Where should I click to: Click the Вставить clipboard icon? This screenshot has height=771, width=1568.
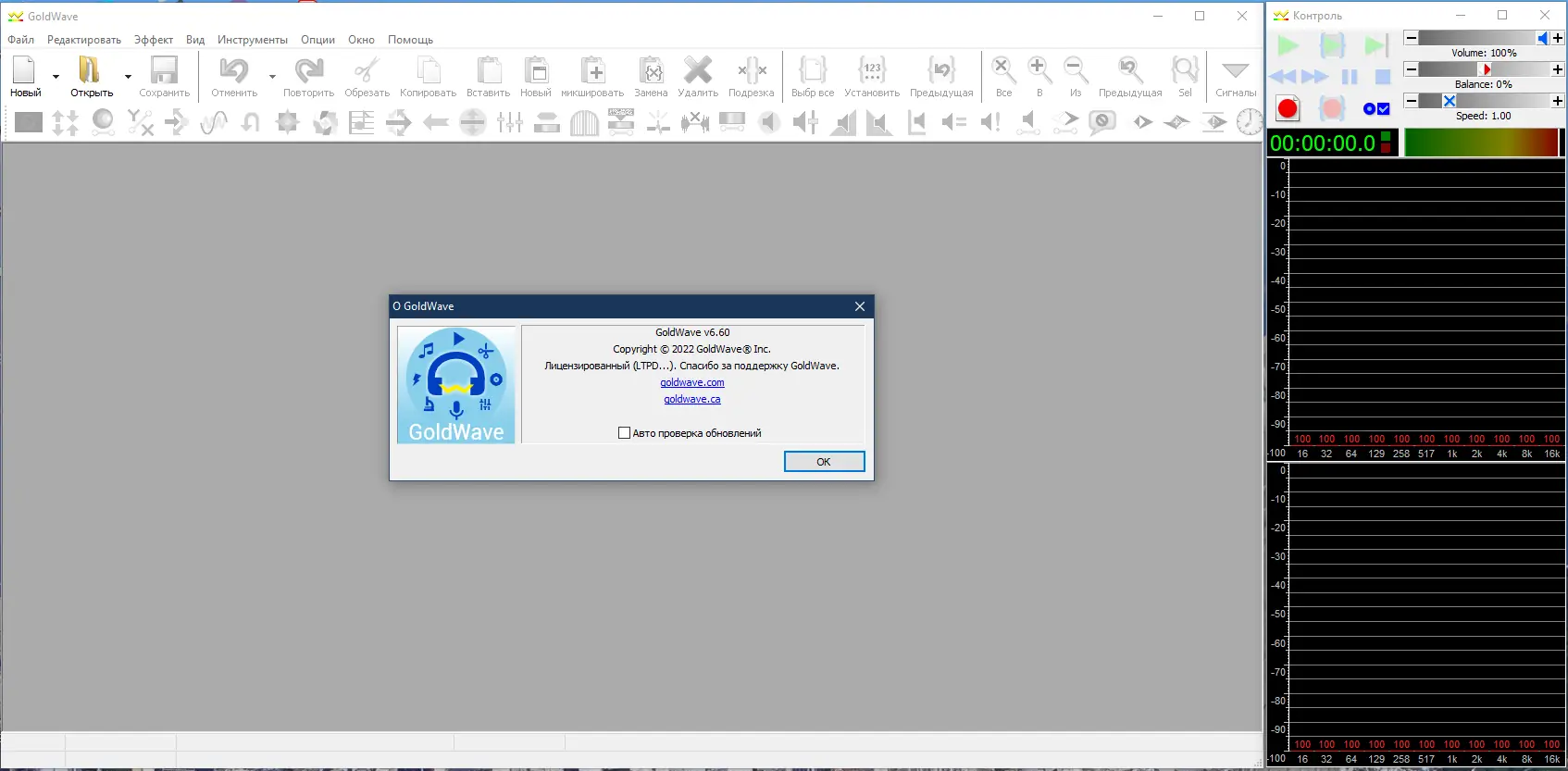[489, 70]
